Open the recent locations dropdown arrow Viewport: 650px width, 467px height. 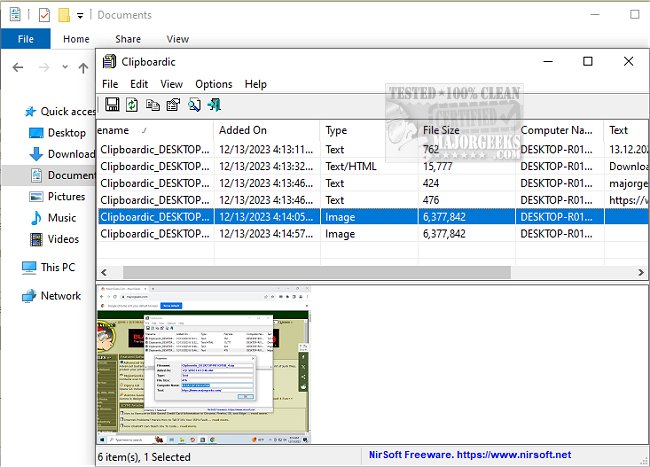pyautogui.click(x=67, y=67)
